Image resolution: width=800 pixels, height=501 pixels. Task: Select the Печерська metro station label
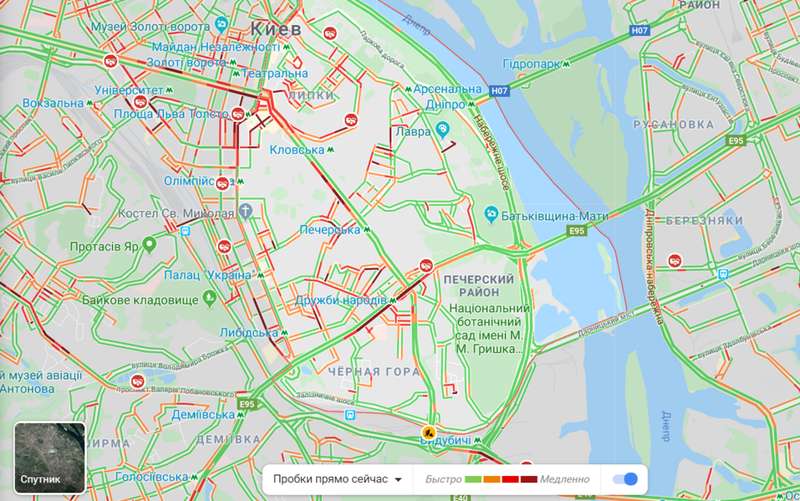coord(330,230)
